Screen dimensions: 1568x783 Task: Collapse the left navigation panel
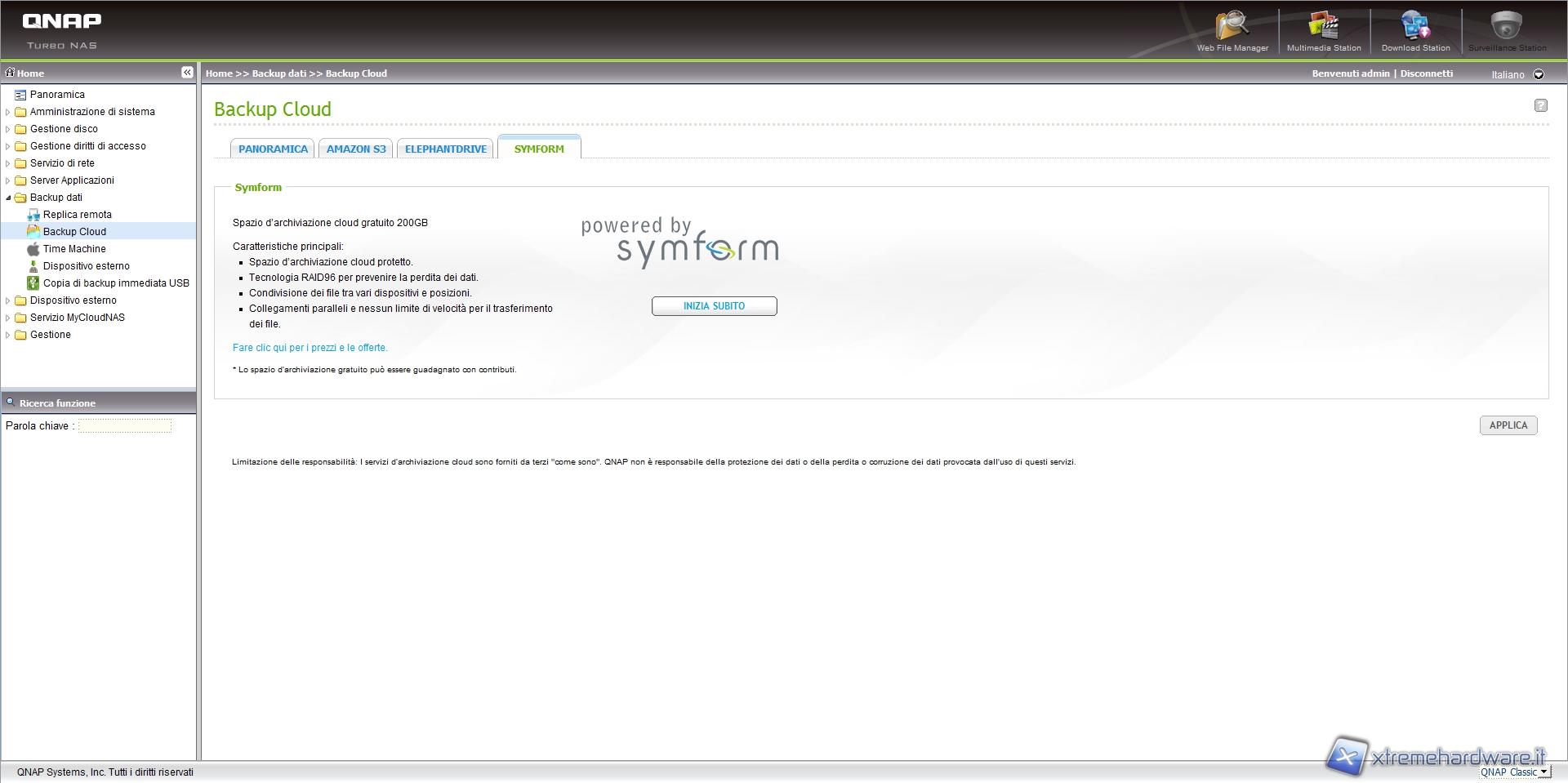[187, 73]
